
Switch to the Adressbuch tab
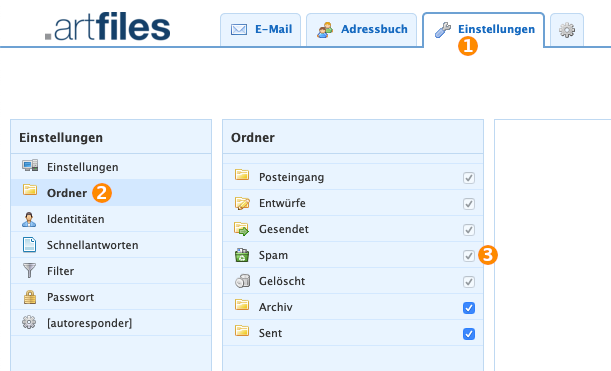pyautogui.click(x=361, y=30)
